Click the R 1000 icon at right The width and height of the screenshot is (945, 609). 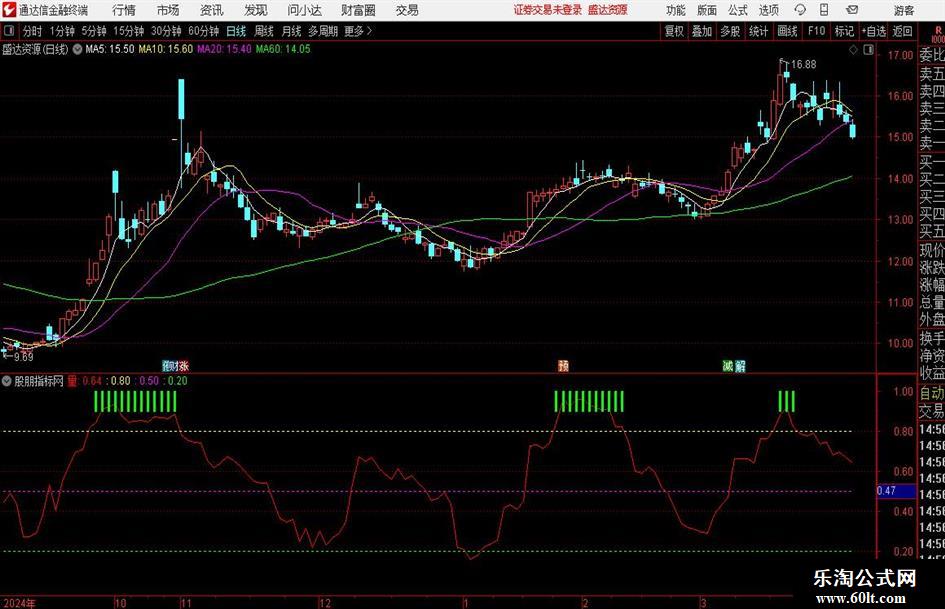click(937, 34)
